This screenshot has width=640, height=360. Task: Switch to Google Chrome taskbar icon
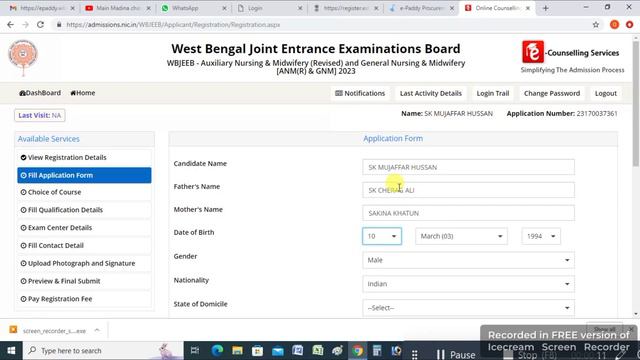click(x=358, y=350)
